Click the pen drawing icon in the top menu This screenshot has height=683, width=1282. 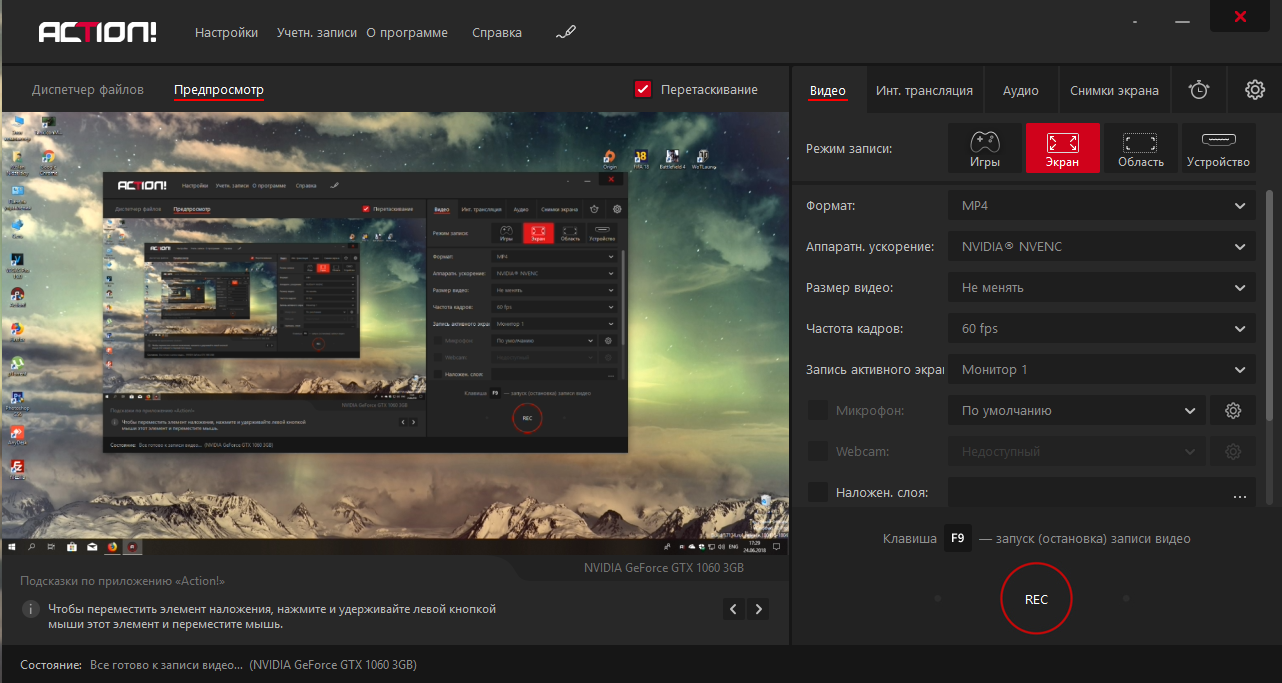(566, 33)
